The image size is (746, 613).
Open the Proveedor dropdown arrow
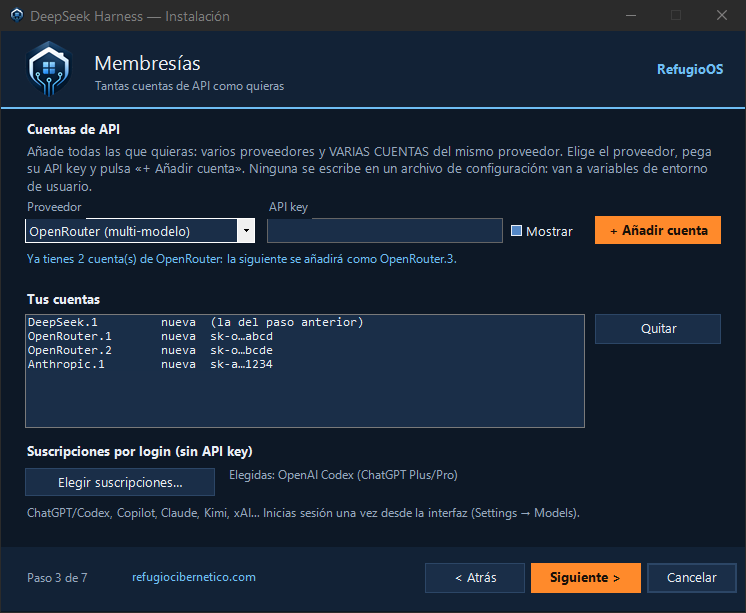point(246,231)
